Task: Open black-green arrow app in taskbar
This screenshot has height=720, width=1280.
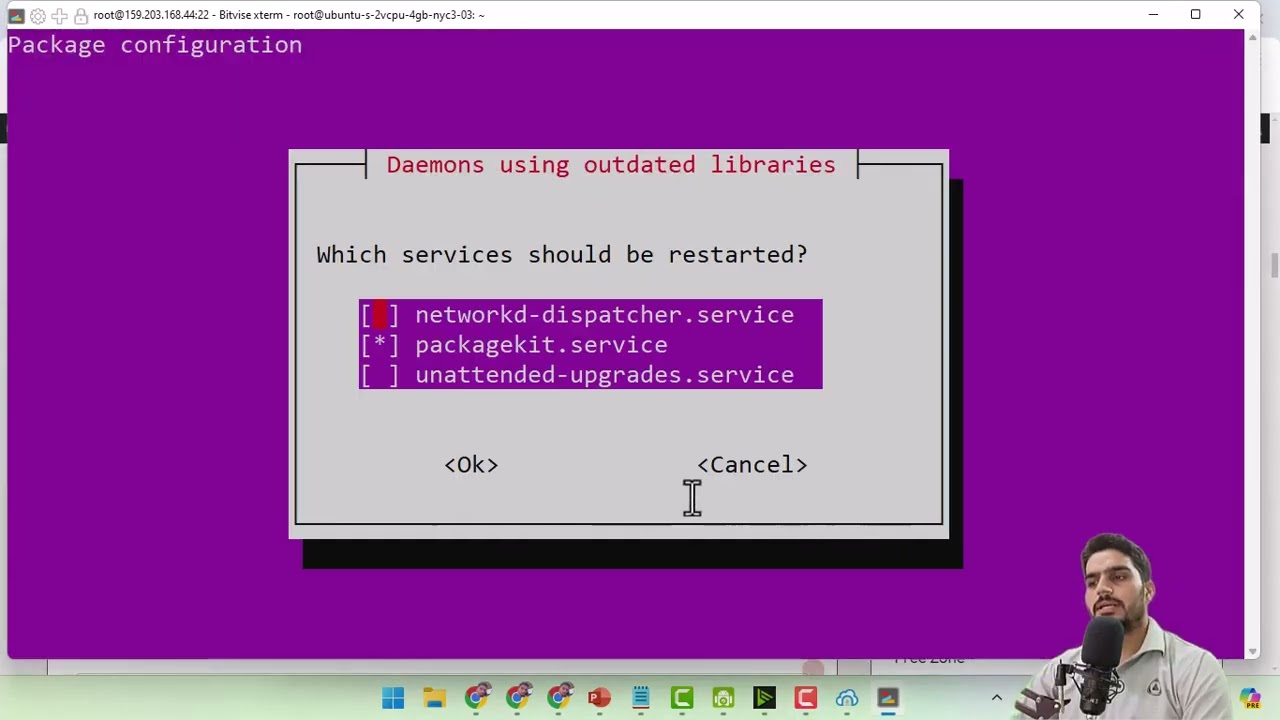Action: coord(764,698)
